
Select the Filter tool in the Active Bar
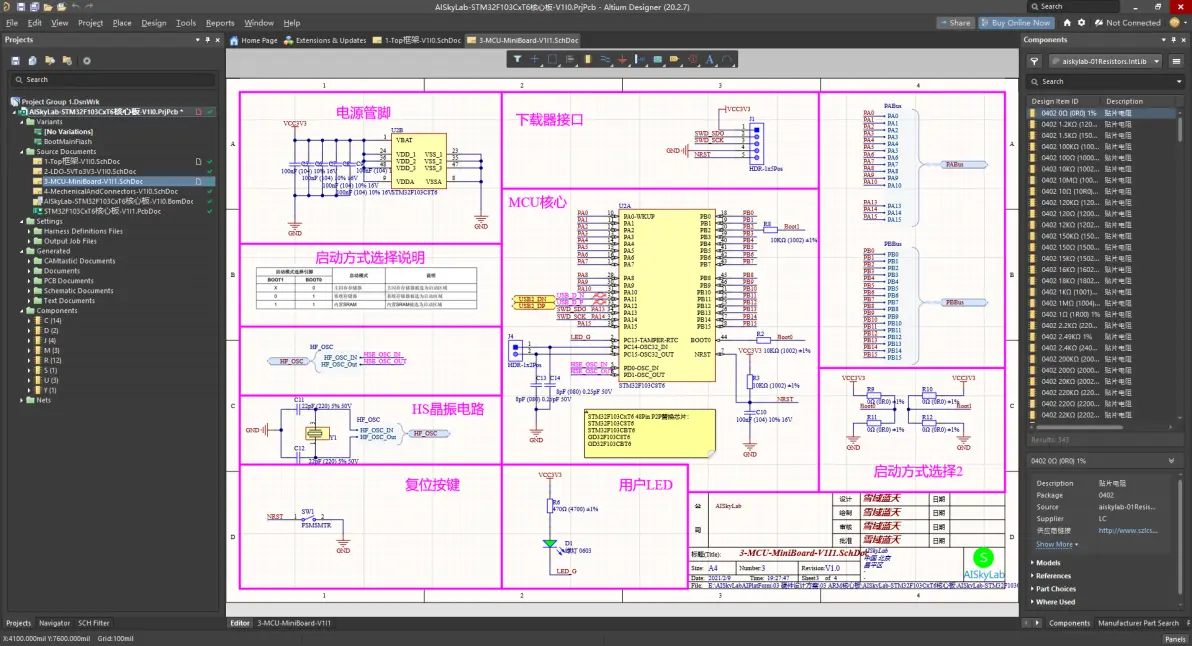518,59
